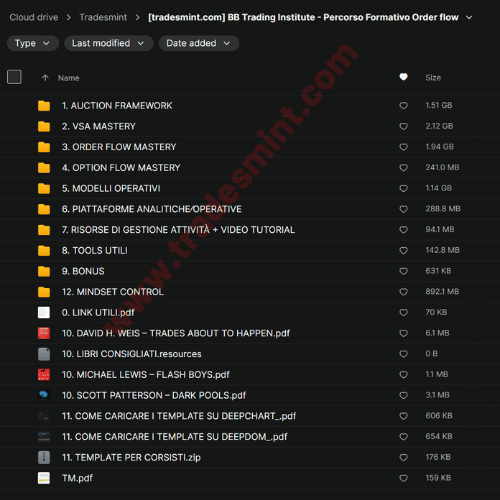Open the 3. ORDER FLOW MASTERY folder icon
The image size is (500, 500).
(x=44, y=147)
